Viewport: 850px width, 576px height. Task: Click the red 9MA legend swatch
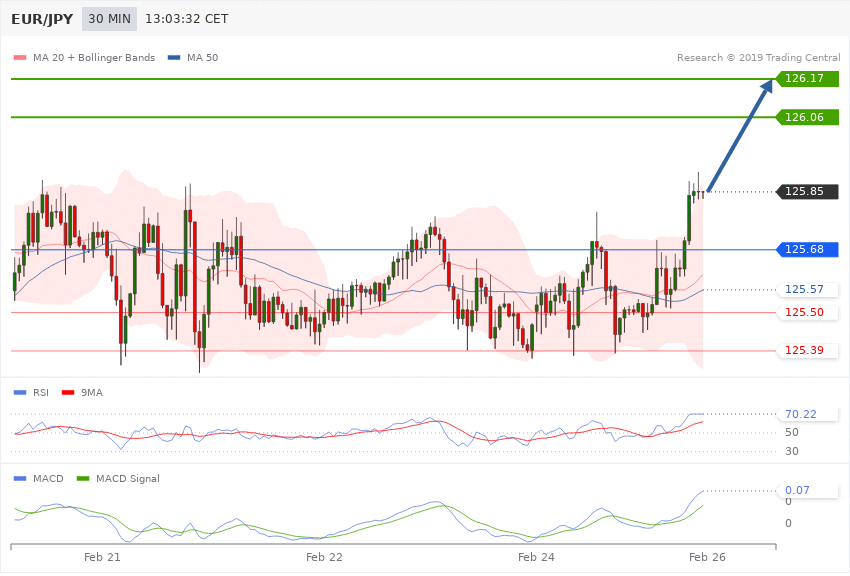pos(68,392)
